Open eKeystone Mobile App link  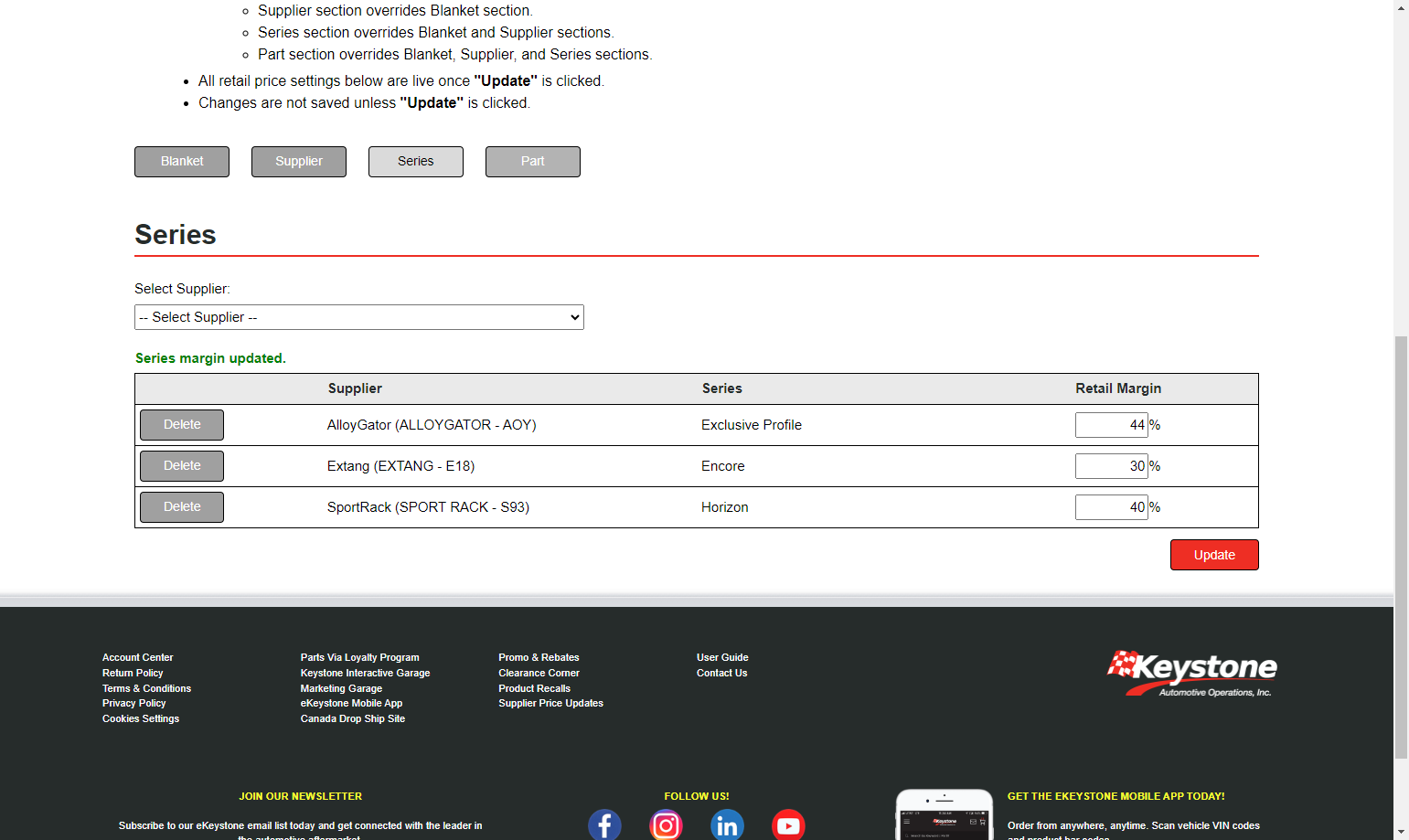coord(351,703)
